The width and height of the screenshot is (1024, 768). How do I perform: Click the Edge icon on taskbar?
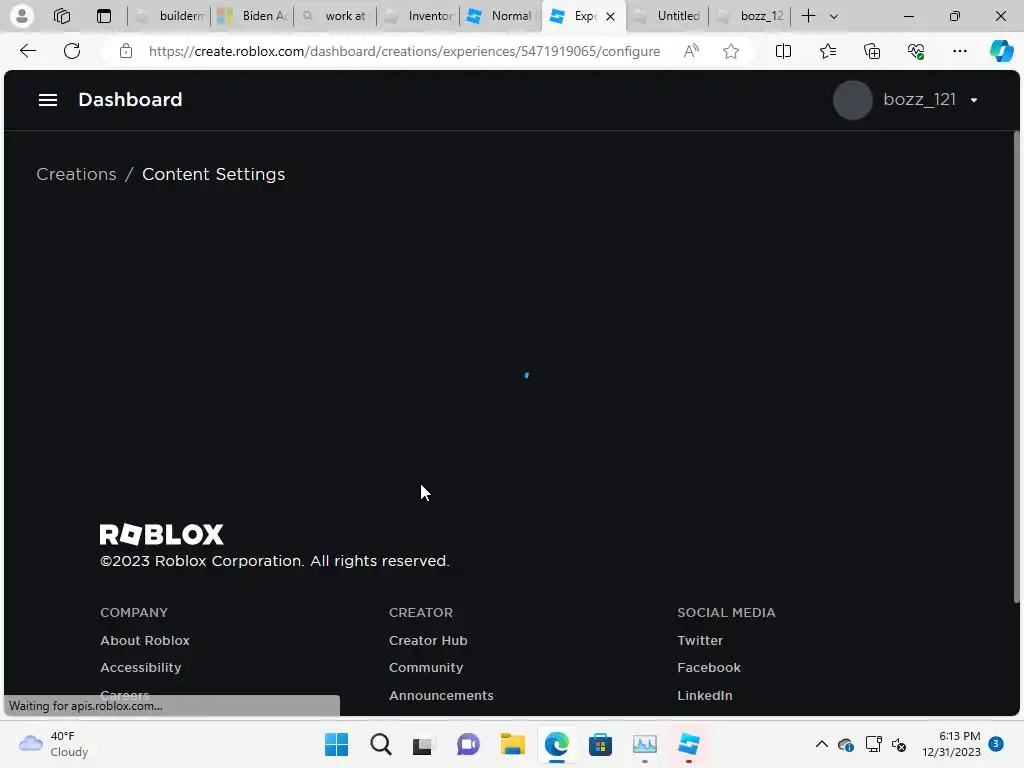point(556,744)
